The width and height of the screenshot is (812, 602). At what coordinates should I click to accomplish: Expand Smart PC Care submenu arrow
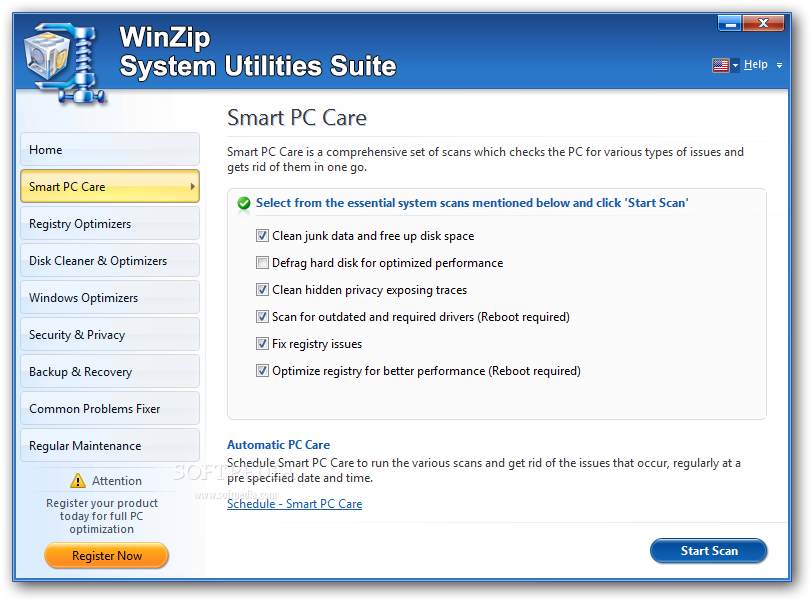click(193, 187)
